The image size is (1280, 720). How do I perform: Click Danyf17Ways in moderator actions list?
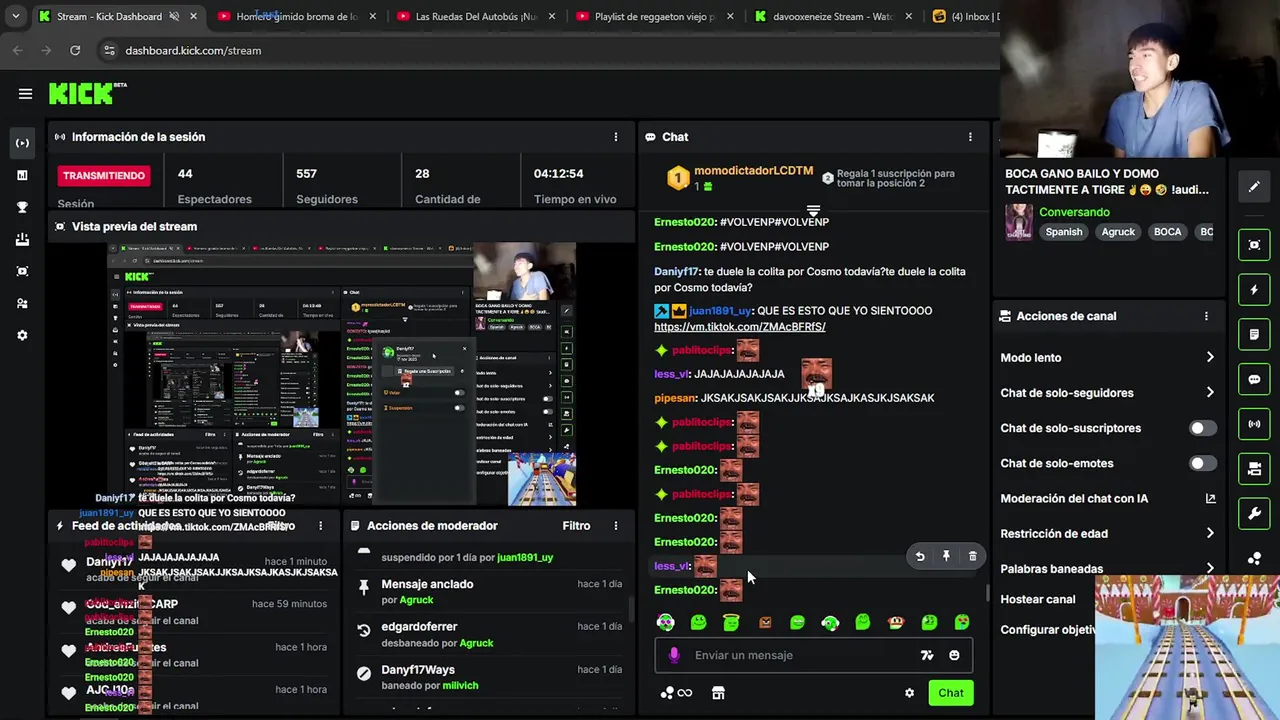pyautogui.click(x=418, y=669)
